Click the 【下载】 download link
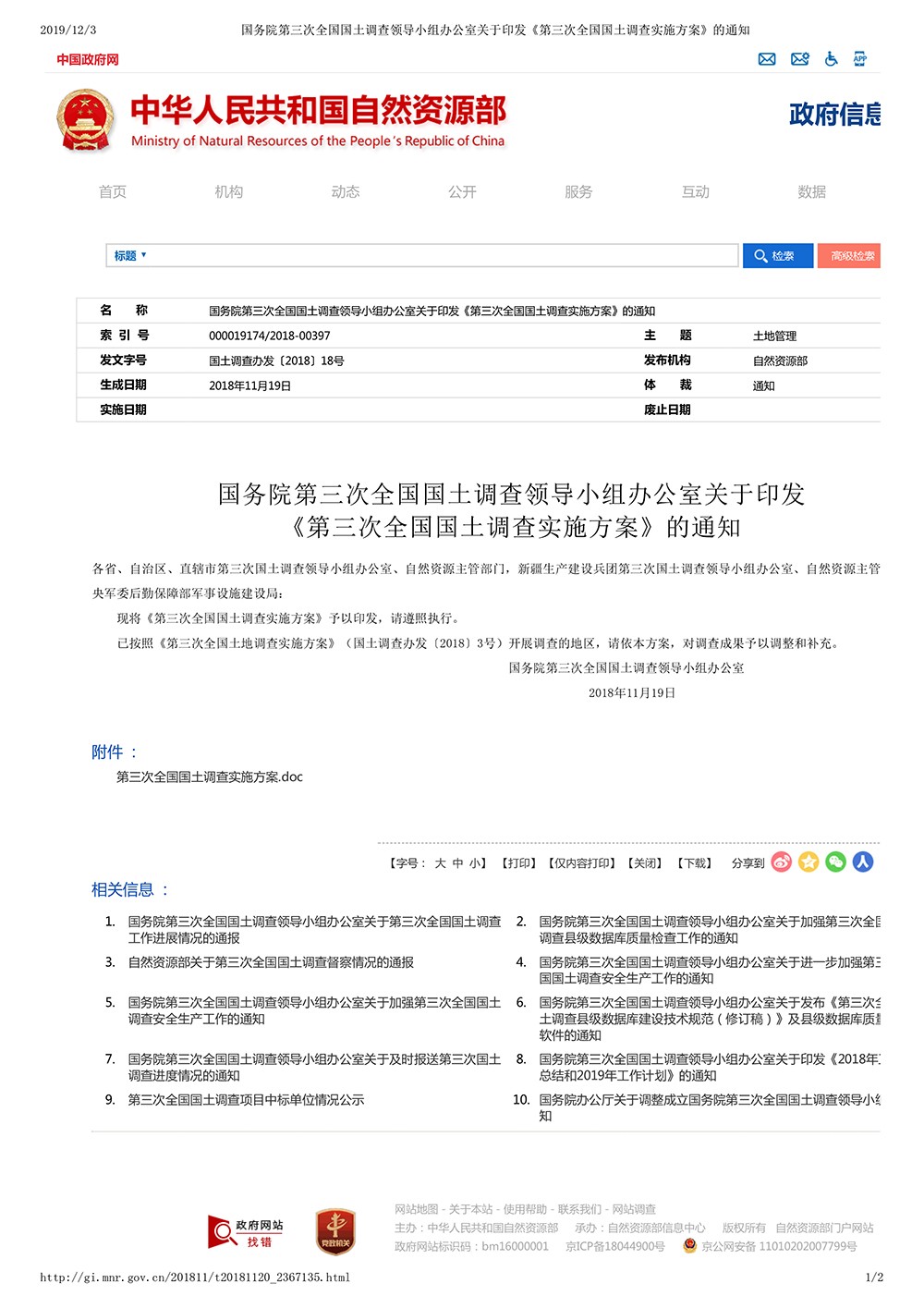Viewport: 924px width, 1308px height. [x=695, y=863]
